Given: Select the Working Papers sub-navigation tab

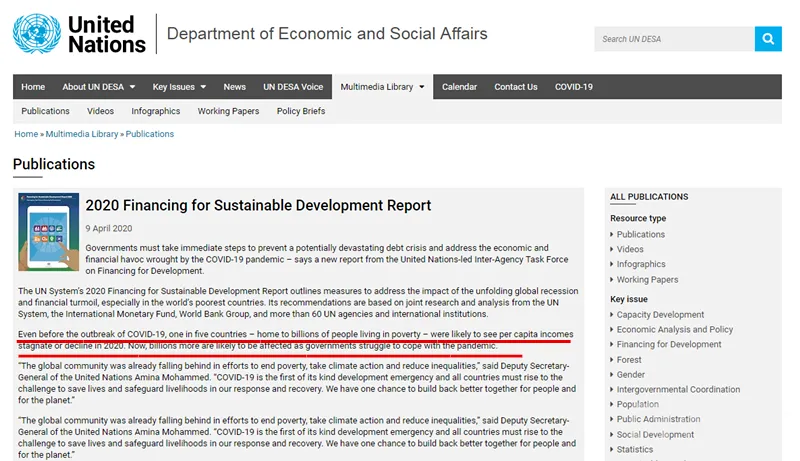Looking at the screenshot, I should point(228,111).
